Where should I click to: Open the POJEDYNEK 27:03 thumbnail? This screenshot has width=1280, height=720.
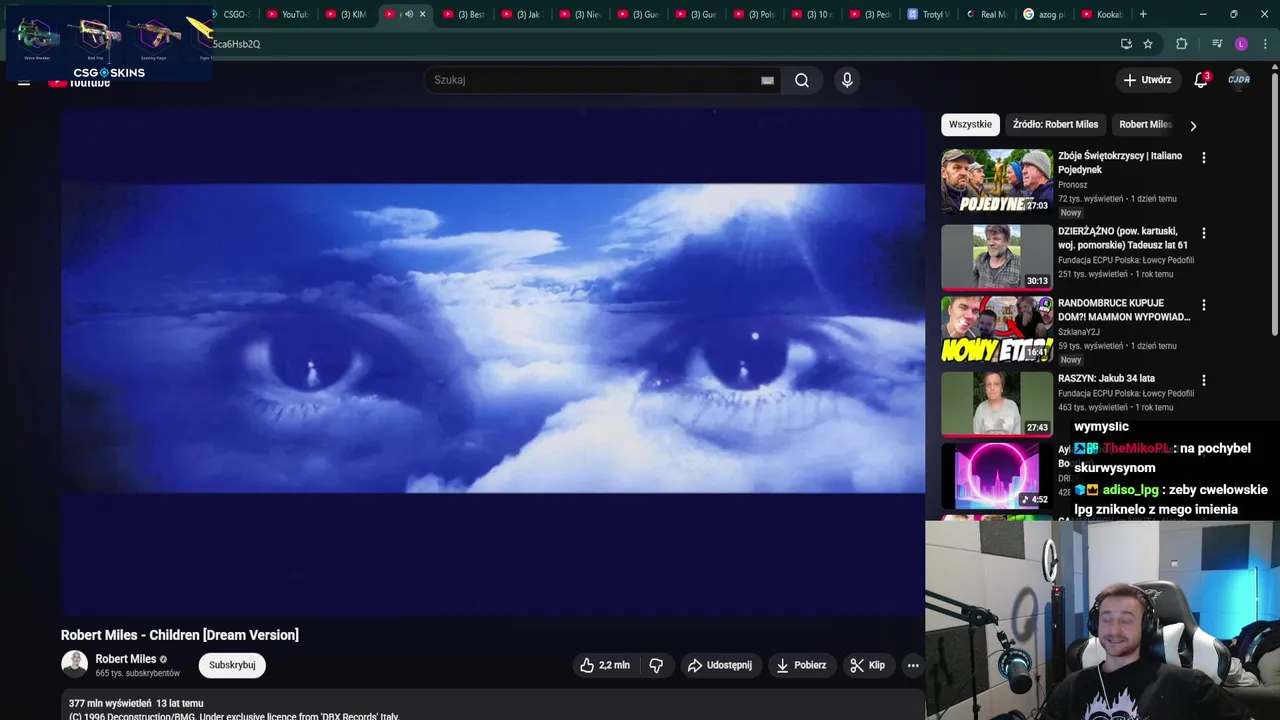click(997, 181)
